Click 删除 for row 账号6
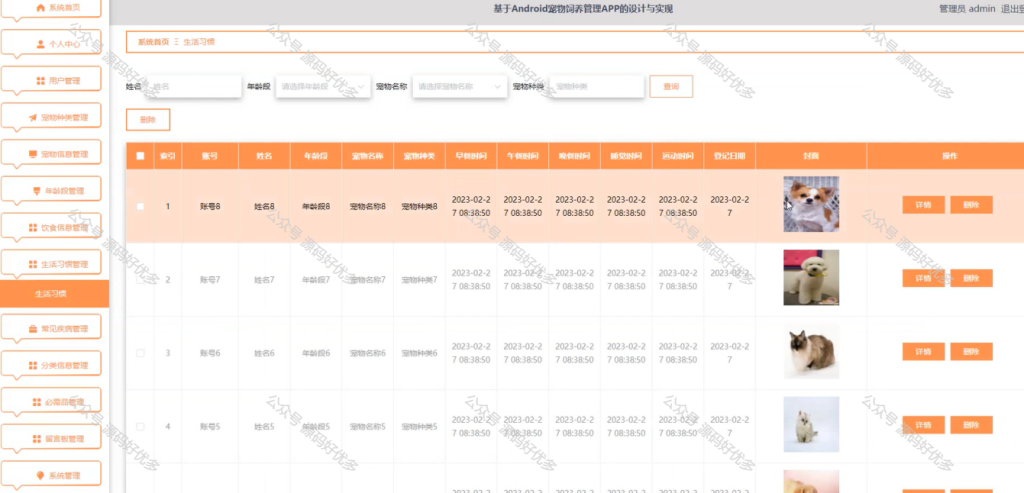 [971, 351]
